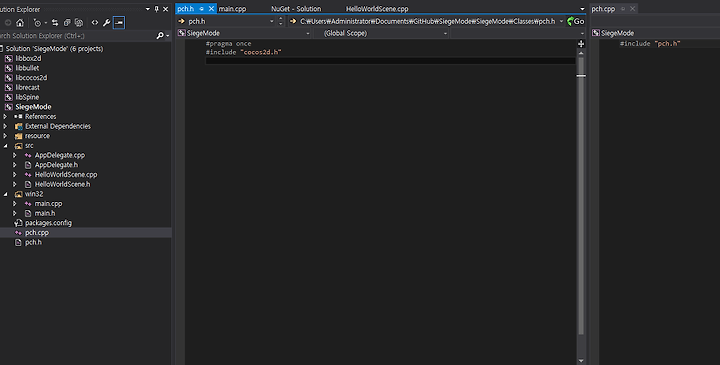This screenshot has height=365, width=720.
Task: Open the file path dropdown arrow
Action: 561,21
